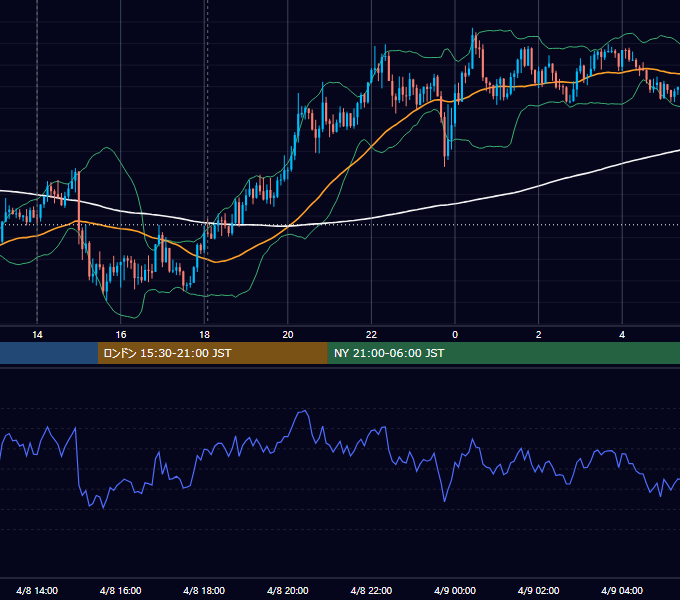Click the '4/8 14:00' date label
680x600 pixels.
pyautogui.click(x=37, y=590)
